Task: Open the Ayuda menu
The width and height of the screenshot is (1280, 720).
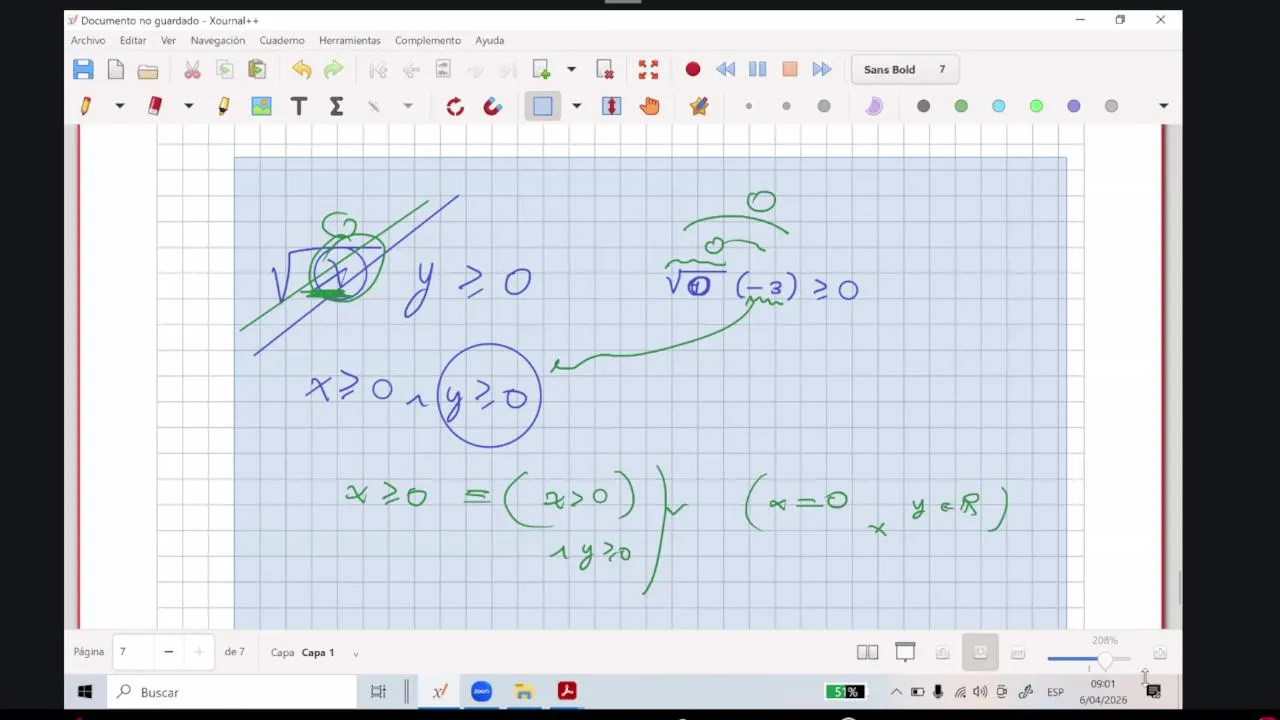Action: [490, 40]
